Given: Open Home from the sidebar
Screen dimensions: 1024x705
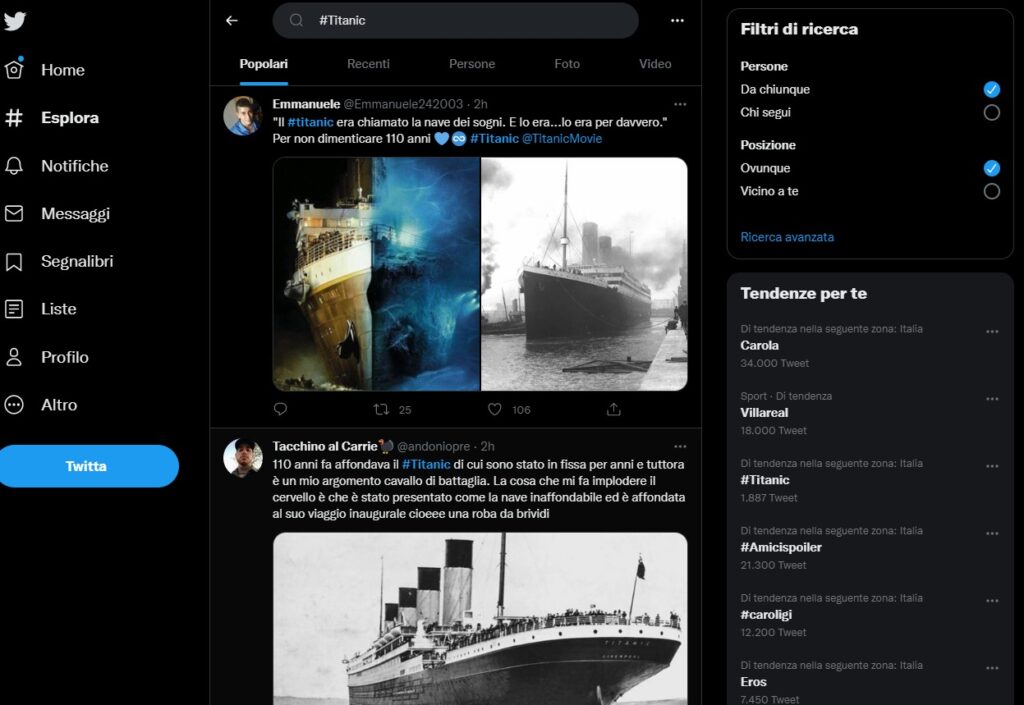Looking at the screenshot, I should pyautogui.click(x=44, y=70).
